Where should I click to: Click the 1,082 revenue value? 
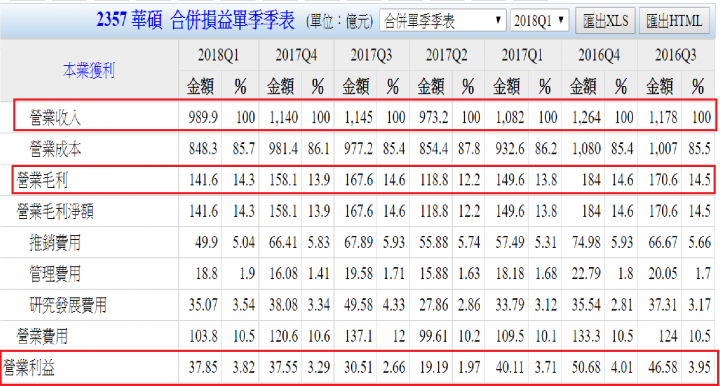[x=510, y=117]
